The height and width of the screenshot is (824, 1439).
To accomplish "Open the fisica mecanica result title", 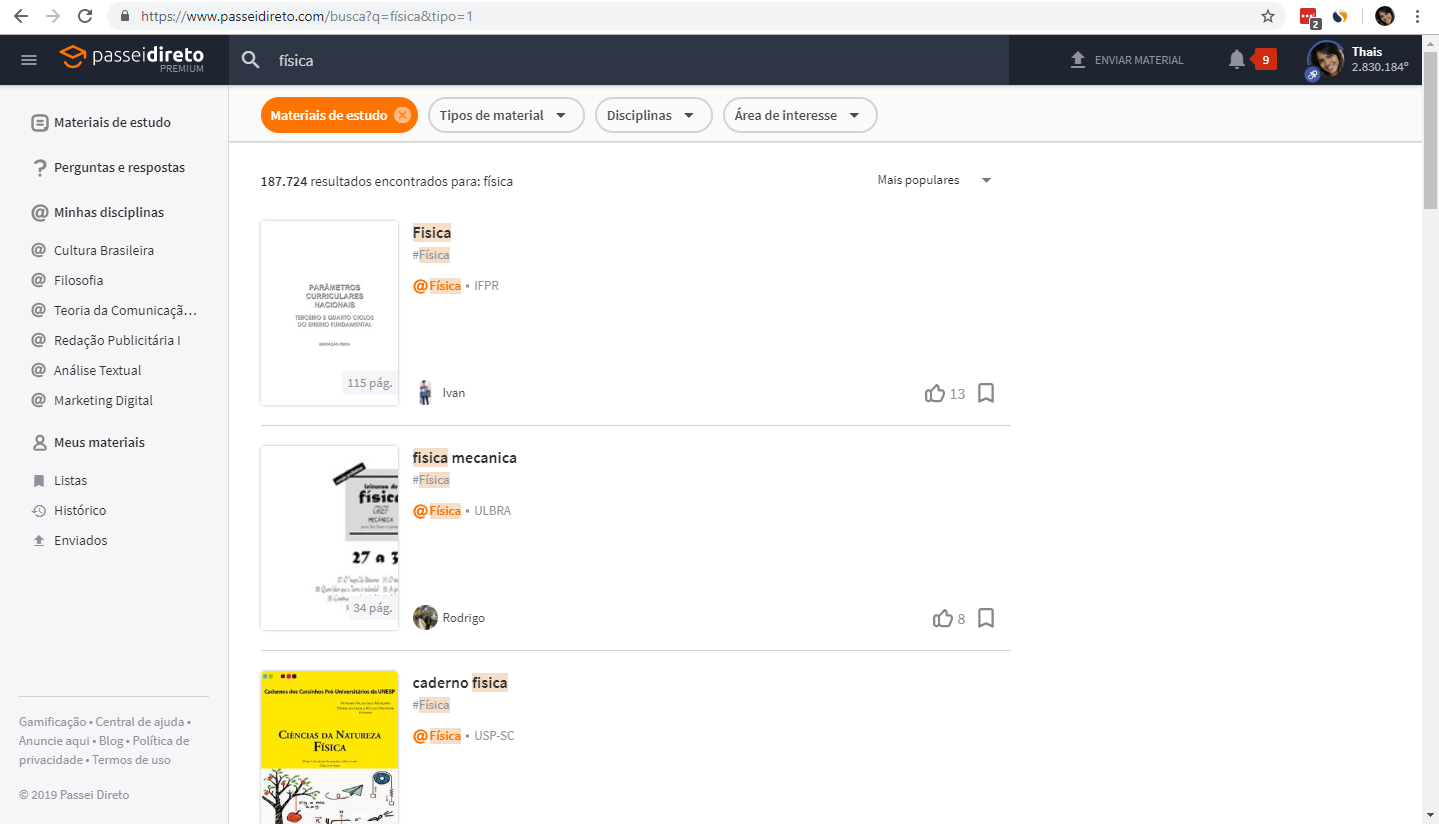I will coord(465,458).
